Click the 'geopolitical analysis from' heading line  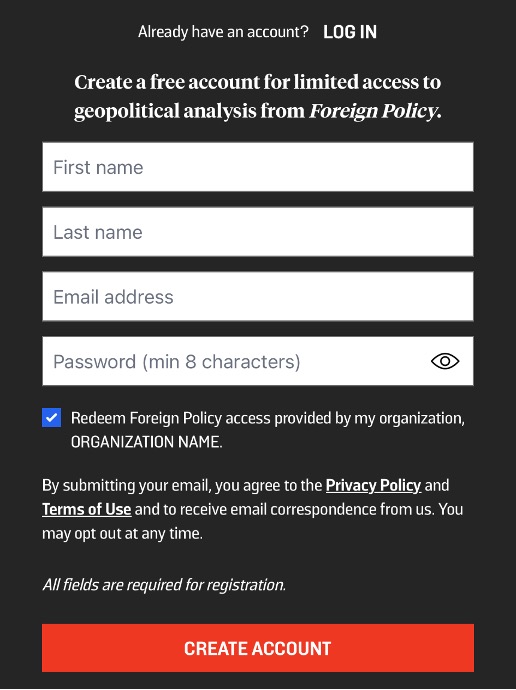[189, 110]
